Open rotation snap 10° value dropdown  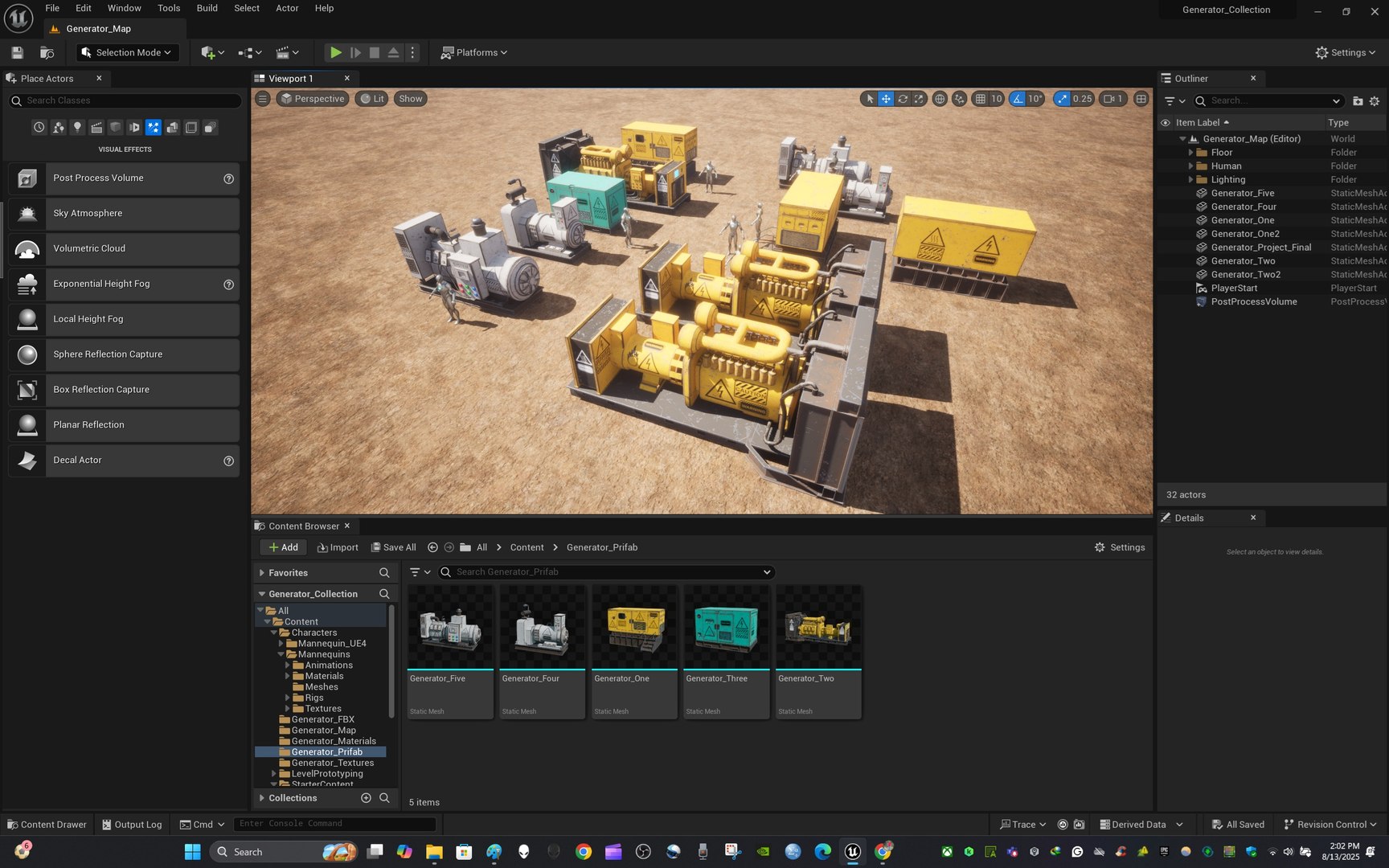click(x=1035, y=99)
